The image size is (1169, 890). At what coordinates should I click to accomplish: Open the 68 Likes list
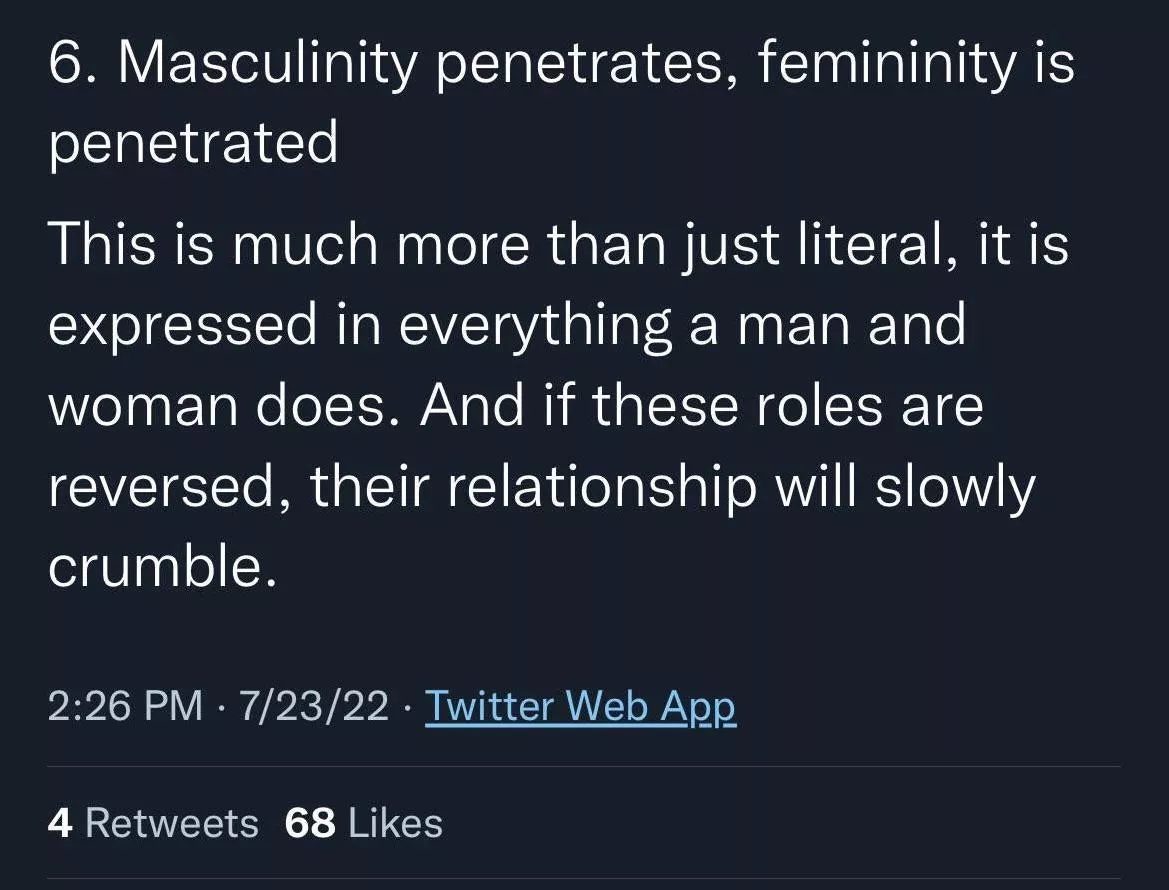[363, 823]
